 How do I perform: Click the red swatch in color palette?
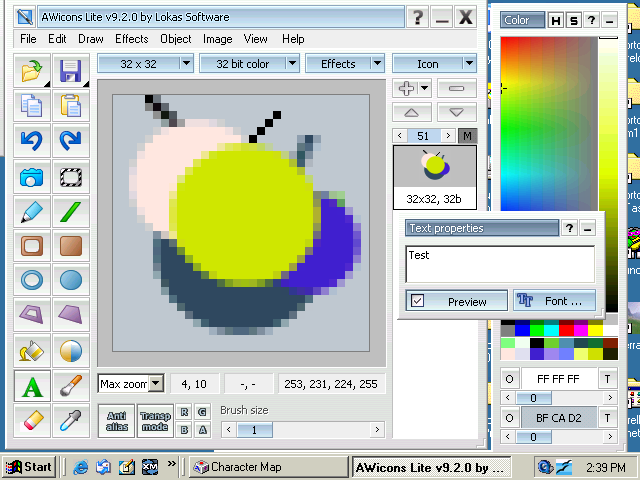pos(569,329)
